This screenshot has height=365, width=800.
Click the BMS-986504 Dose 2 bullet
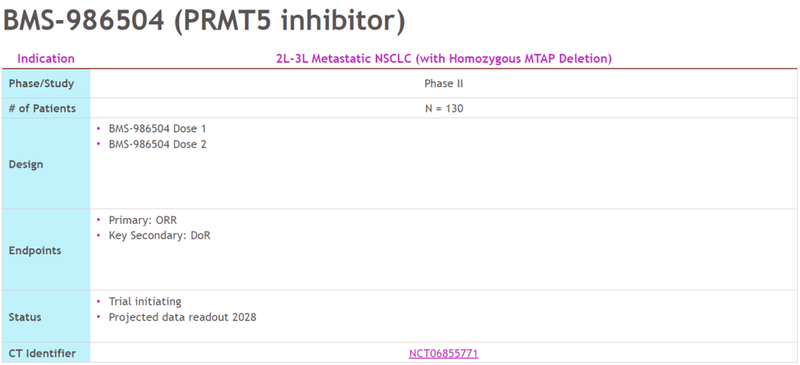tap(157, 144)
